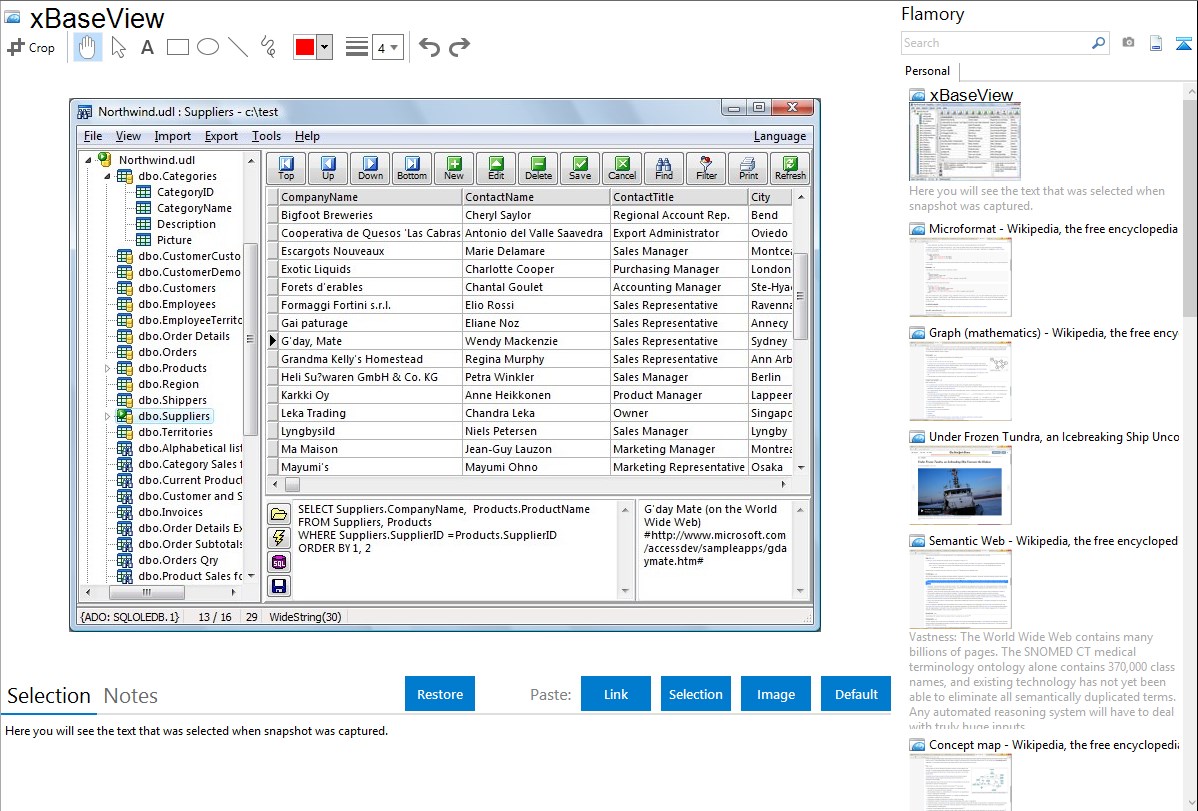Image resolution: width=1198 pixels, height=811 pixels.
Task: Open the Export menu
Action: (221, 136)
